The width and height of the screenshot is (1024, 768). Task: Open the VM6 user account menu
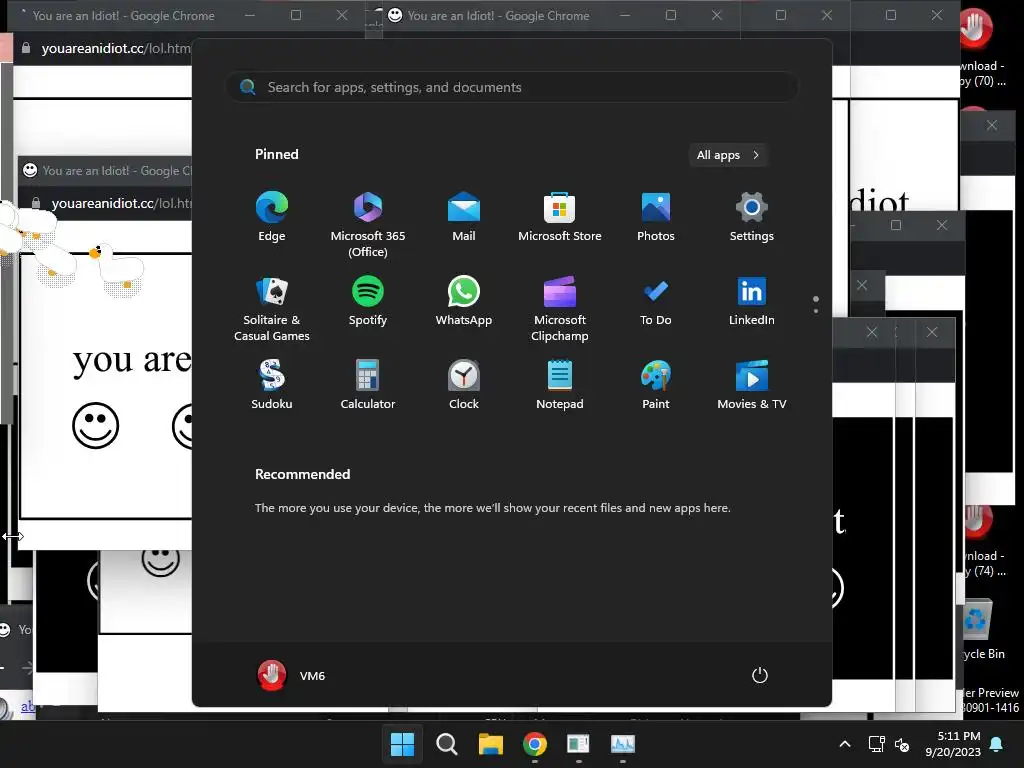[x=291, y=675]
